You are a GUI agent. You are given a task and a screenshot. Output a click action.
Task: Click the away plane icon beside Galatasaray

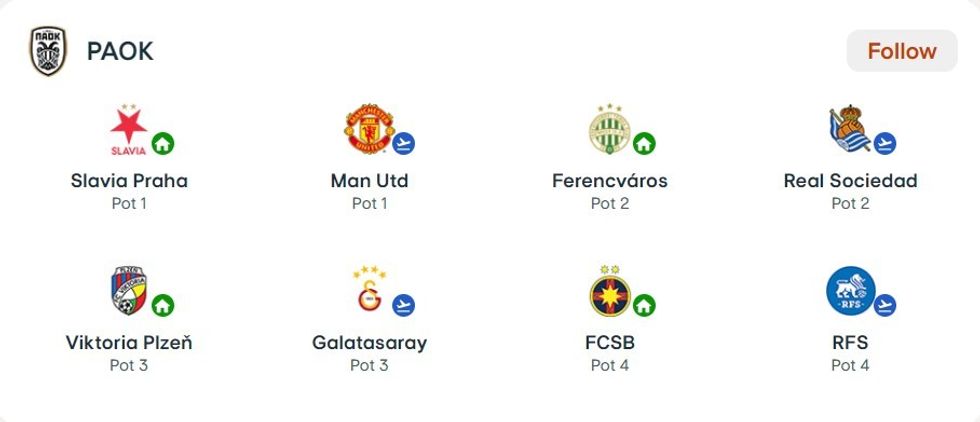click(404, 305)
